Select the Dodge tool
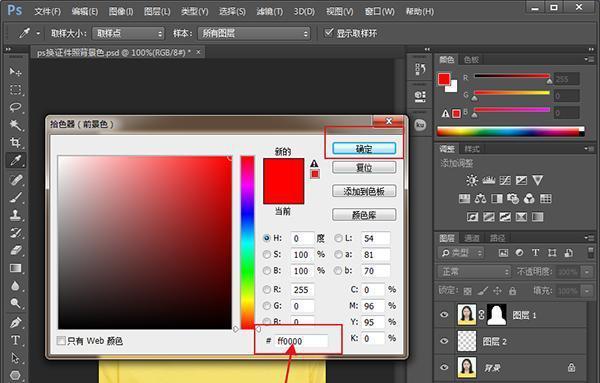The height and width of the screenshot is (383, 600). pos(15,303)
